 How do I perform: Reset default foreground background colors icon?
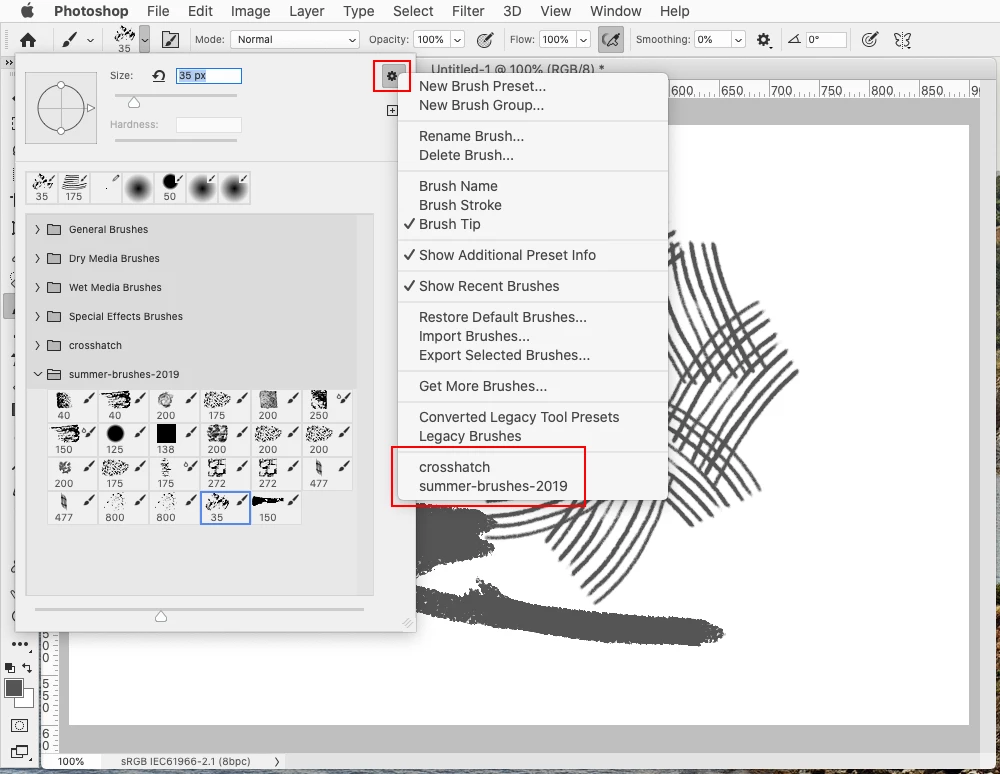[x=10, y=668]
